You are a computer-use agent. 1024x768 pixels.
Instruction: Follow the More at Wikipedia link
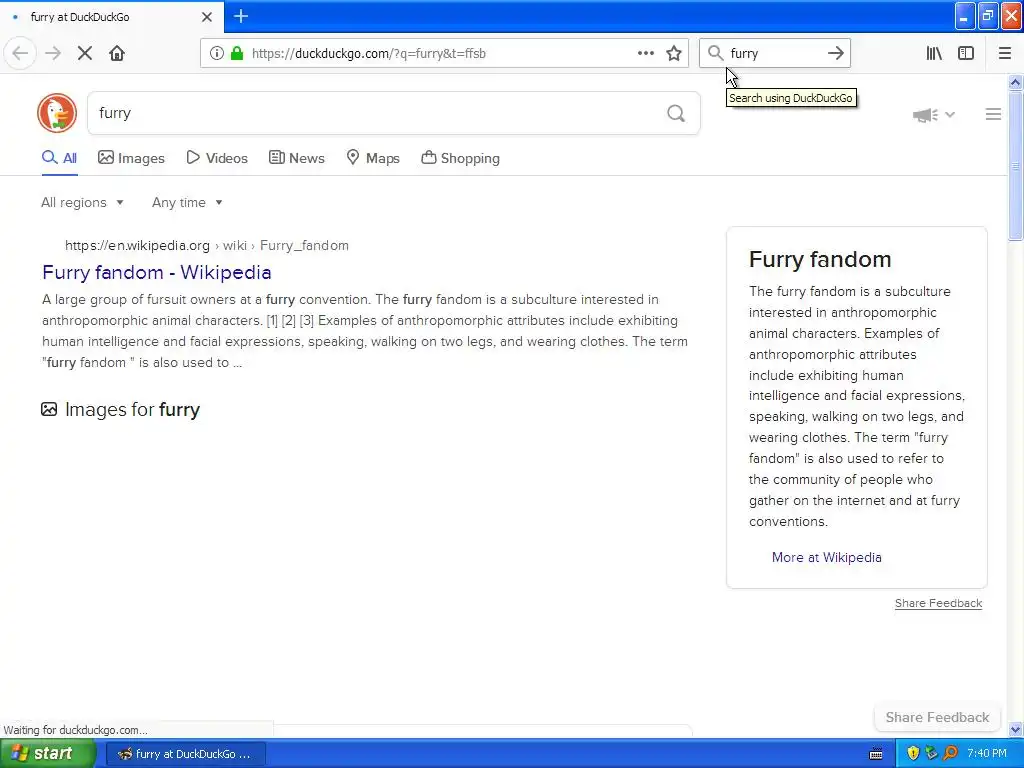pos(826,557)
